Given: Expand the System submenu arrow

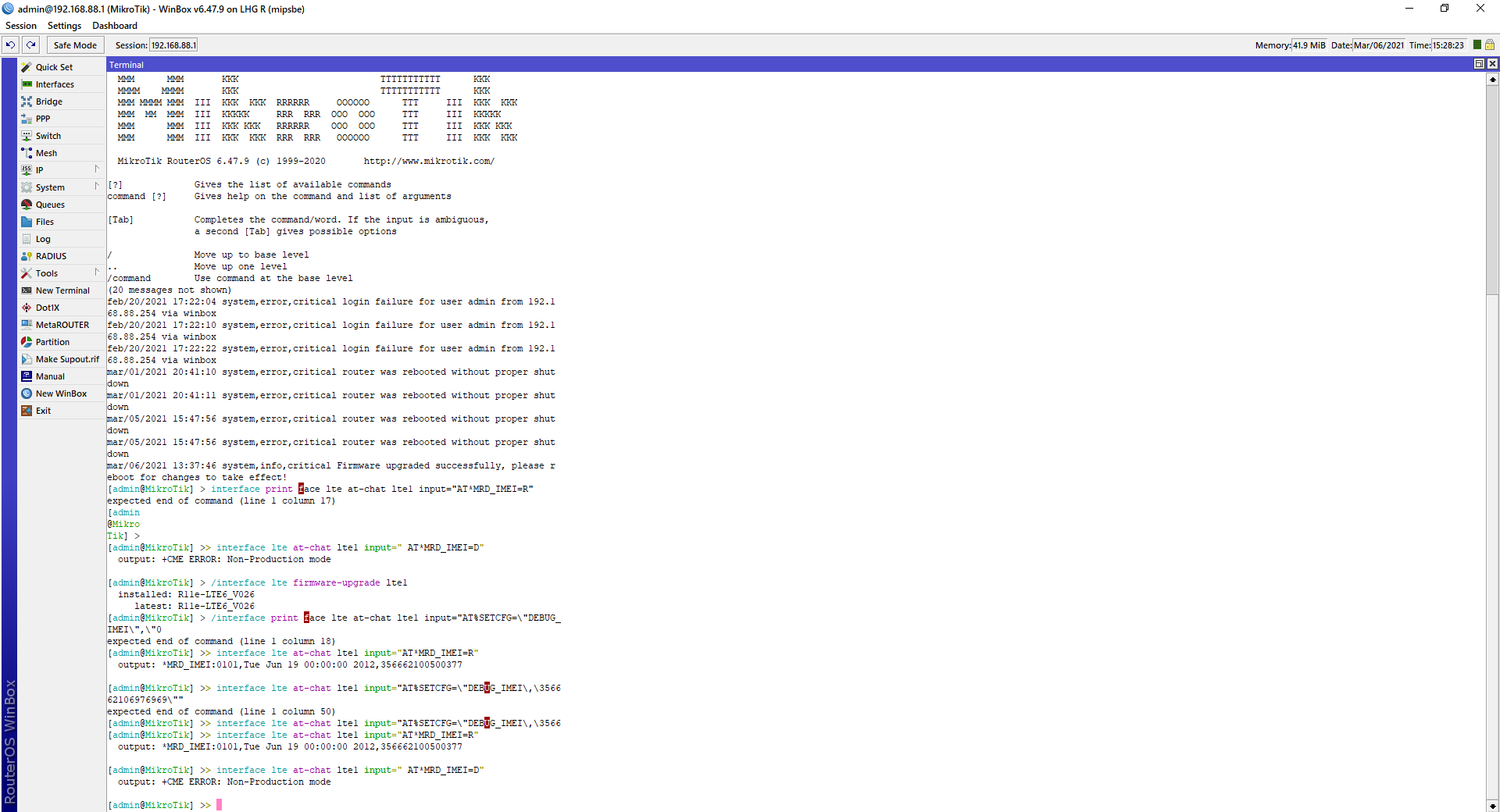Looking at the screenshot, I should 97,186.
